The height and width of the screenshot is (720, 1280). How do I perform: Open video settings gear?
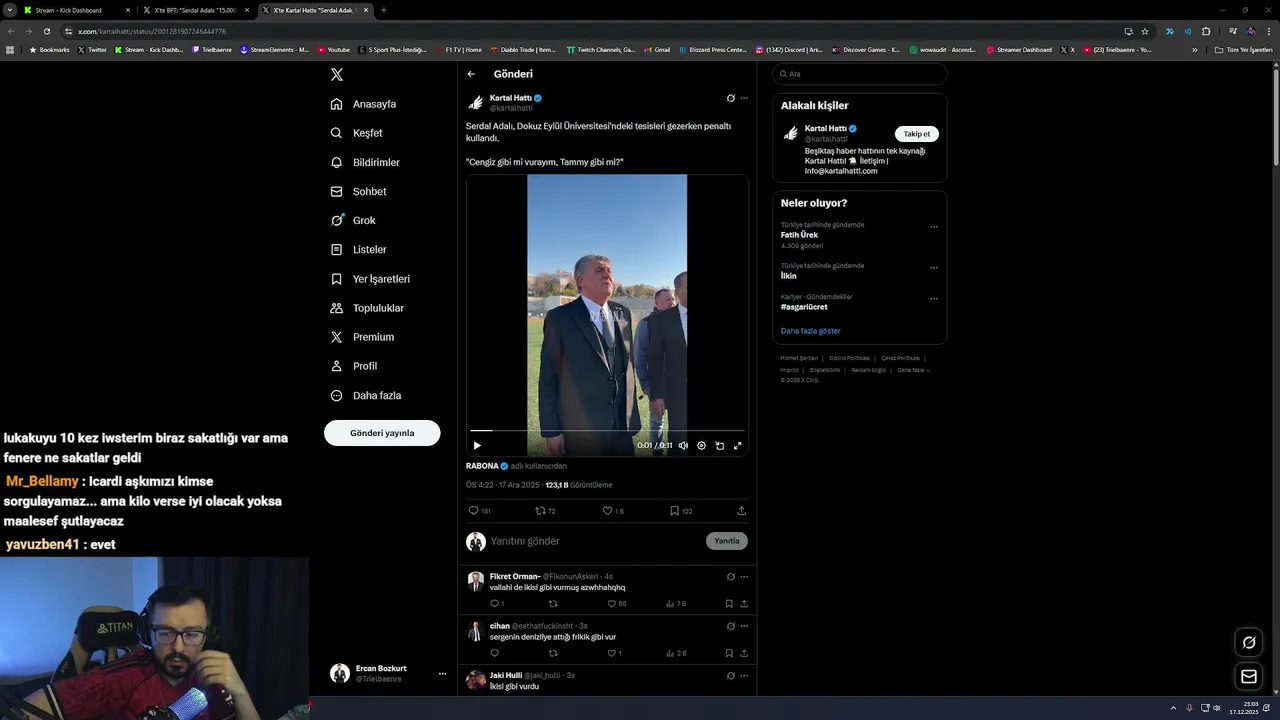click(x=701, y=445)
